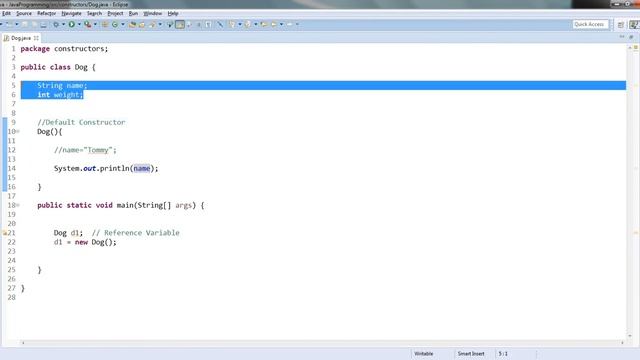
Task: Create a new Java class with green C icon
Action: click(x=115, y=24)
